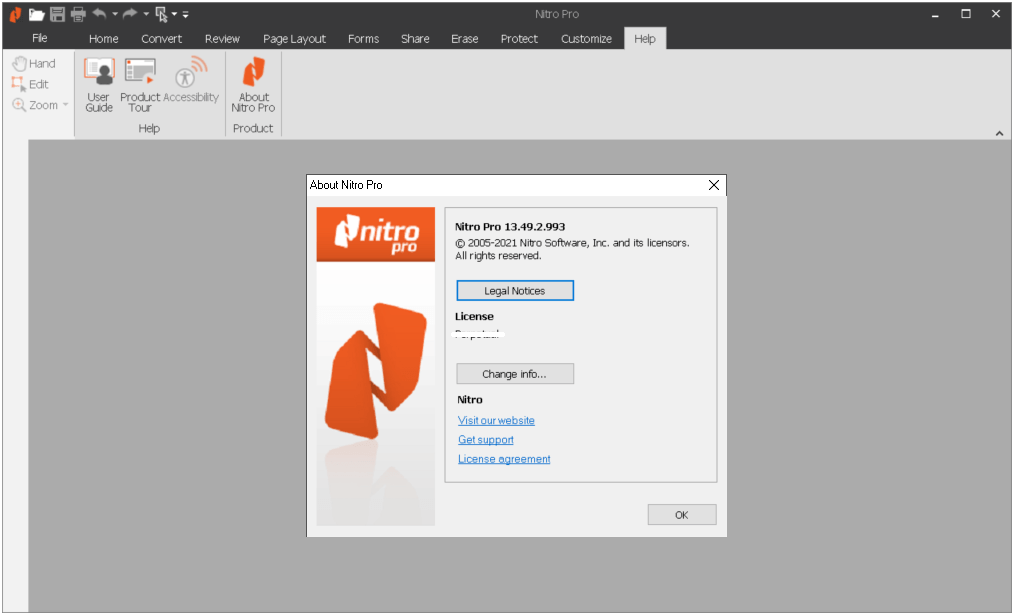Screen dimensions: 1013x615
Task: Open the Erase tab
Action: (x=465, y=39)
